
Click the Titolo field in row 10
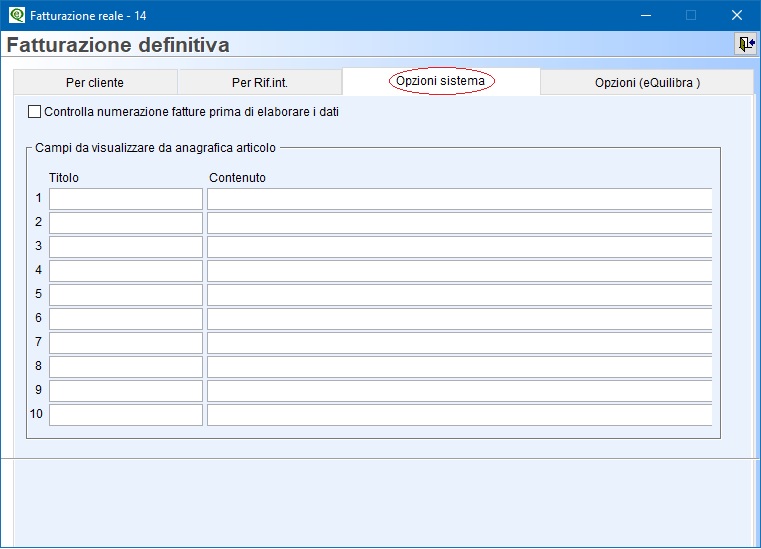(x=126, y=415)
